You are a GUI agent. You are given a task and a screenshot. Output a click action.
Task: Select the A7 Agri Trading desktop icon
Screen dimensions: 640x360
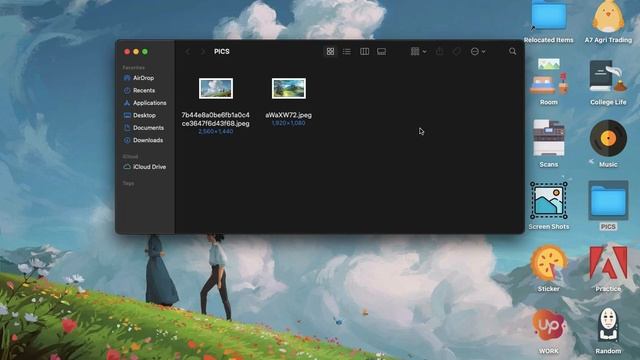pos(608,17)
